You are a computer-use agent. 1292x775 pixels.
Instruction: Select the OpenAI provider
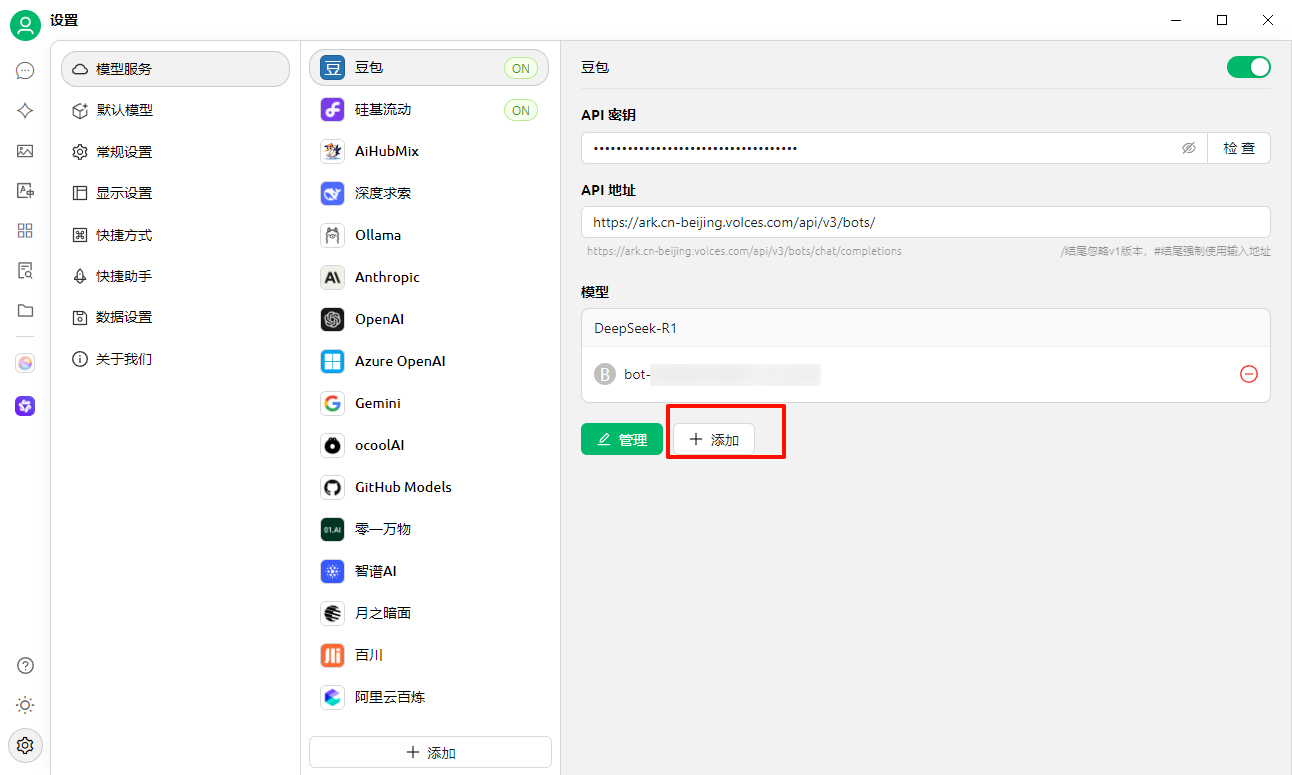click(429, 320)
